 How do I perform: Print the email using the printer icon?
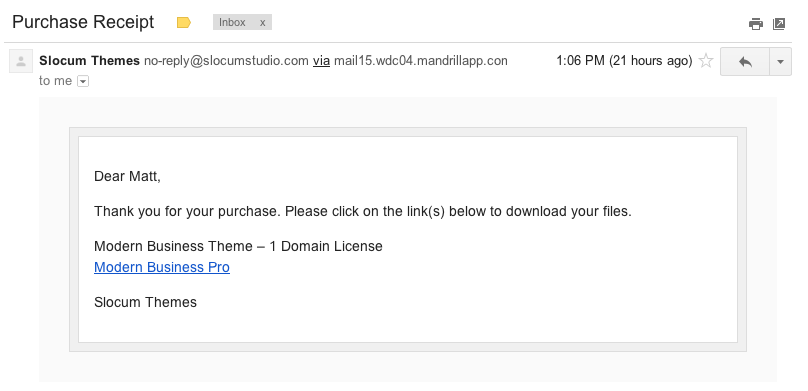(755, 24)
